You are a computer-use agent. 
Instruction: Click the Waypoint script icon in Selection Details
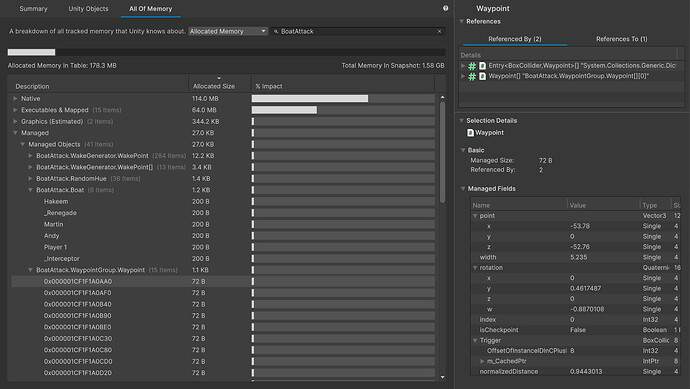click(470, 132)
